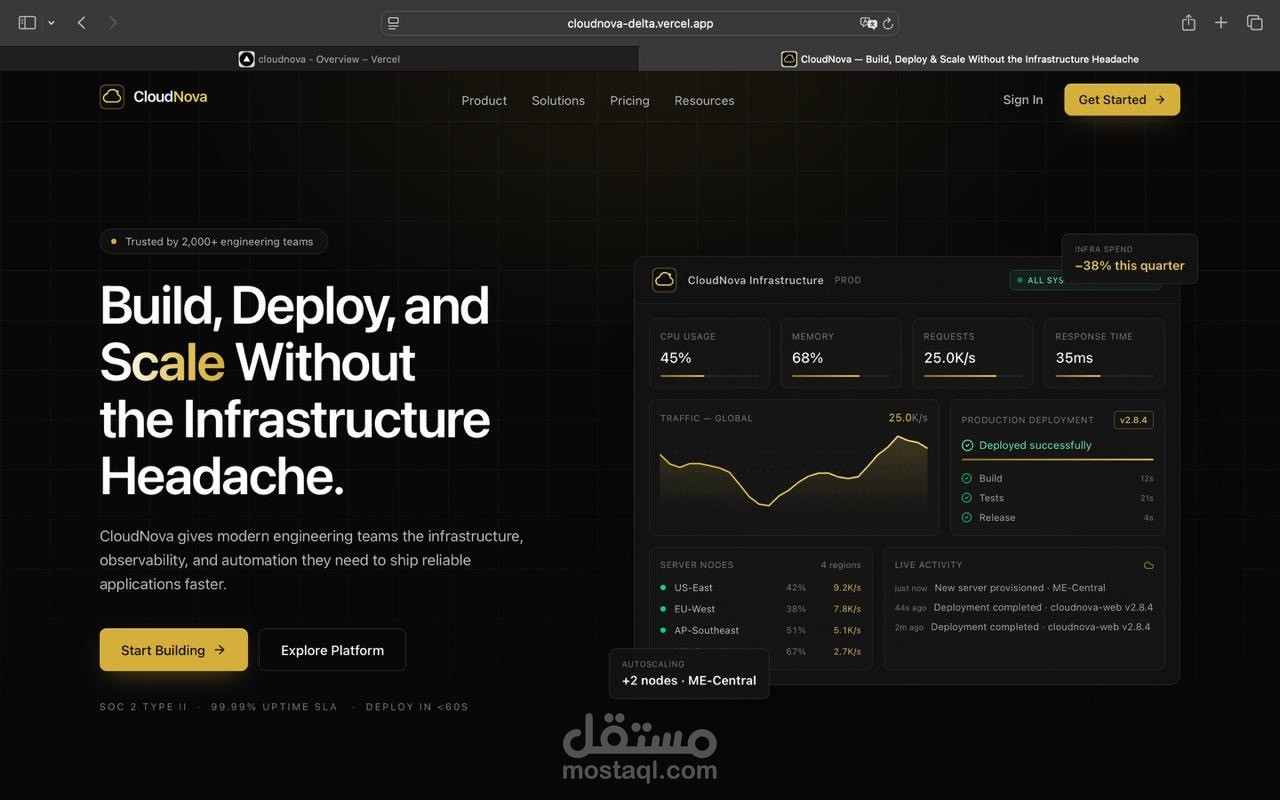Open the Share icon in Safari toolbar

tap(1188, 22)
